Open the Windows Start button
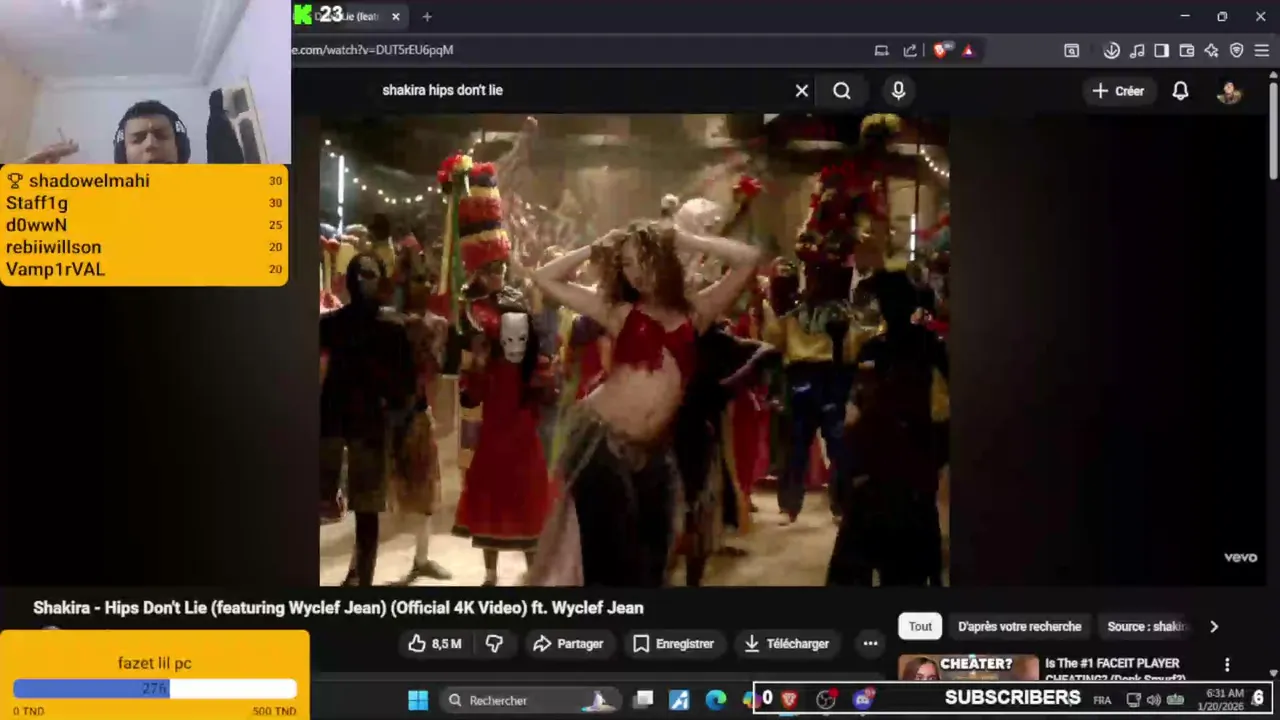Viewport: 1280px width, 720px height. [x=418, y=700]
